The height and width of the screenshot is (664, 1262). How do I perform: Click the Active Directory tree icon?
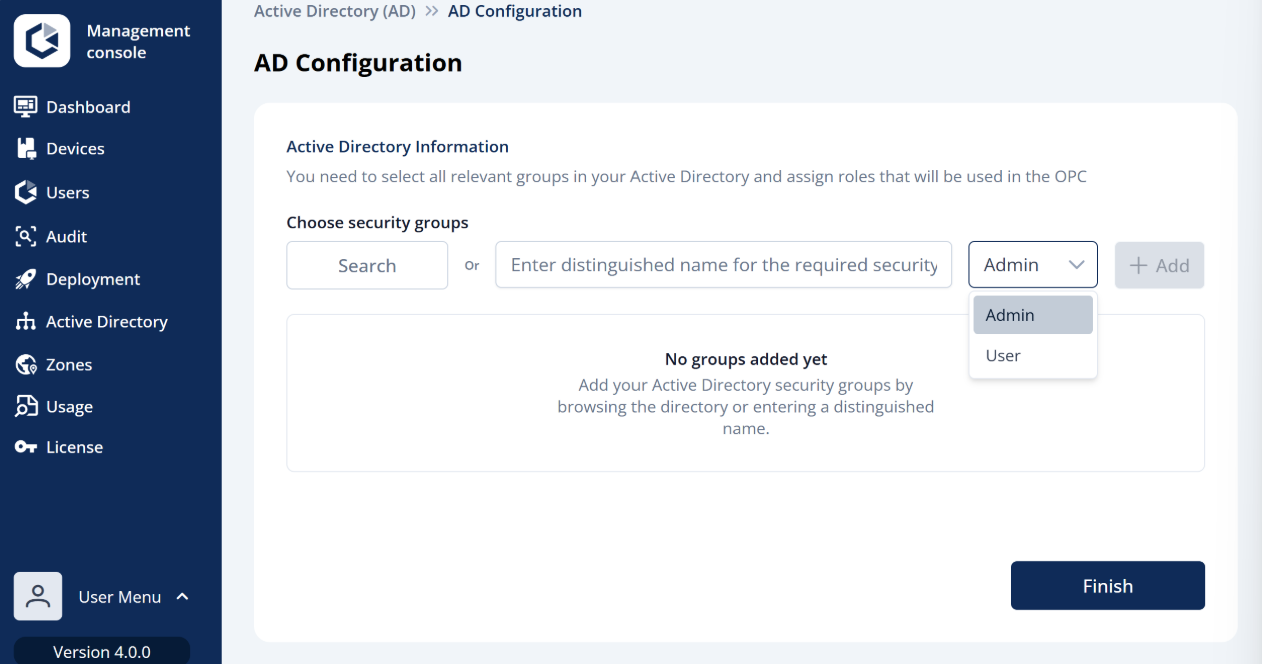click(x=26, y=322)
